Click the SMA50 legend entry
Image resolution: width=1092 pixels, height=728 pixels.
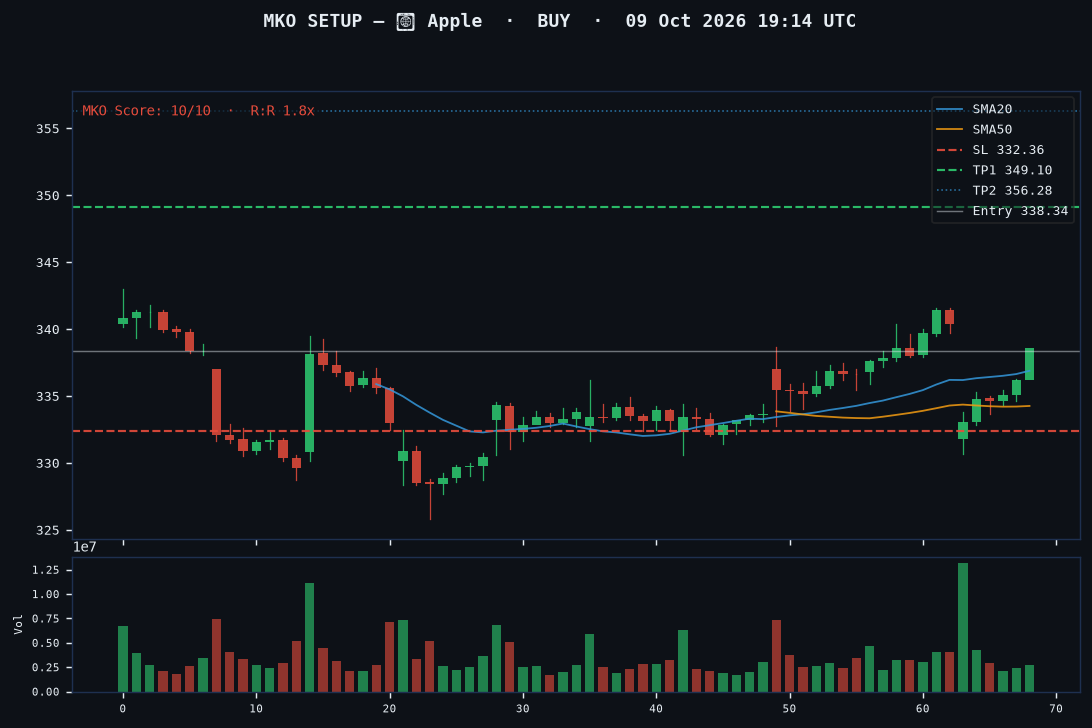(975, 130)
